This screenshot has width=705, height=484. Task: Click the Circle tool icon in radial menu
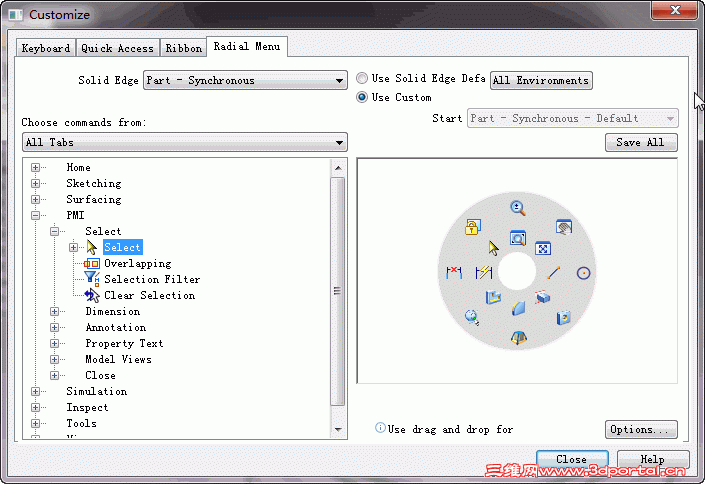(x=583, y=273)
